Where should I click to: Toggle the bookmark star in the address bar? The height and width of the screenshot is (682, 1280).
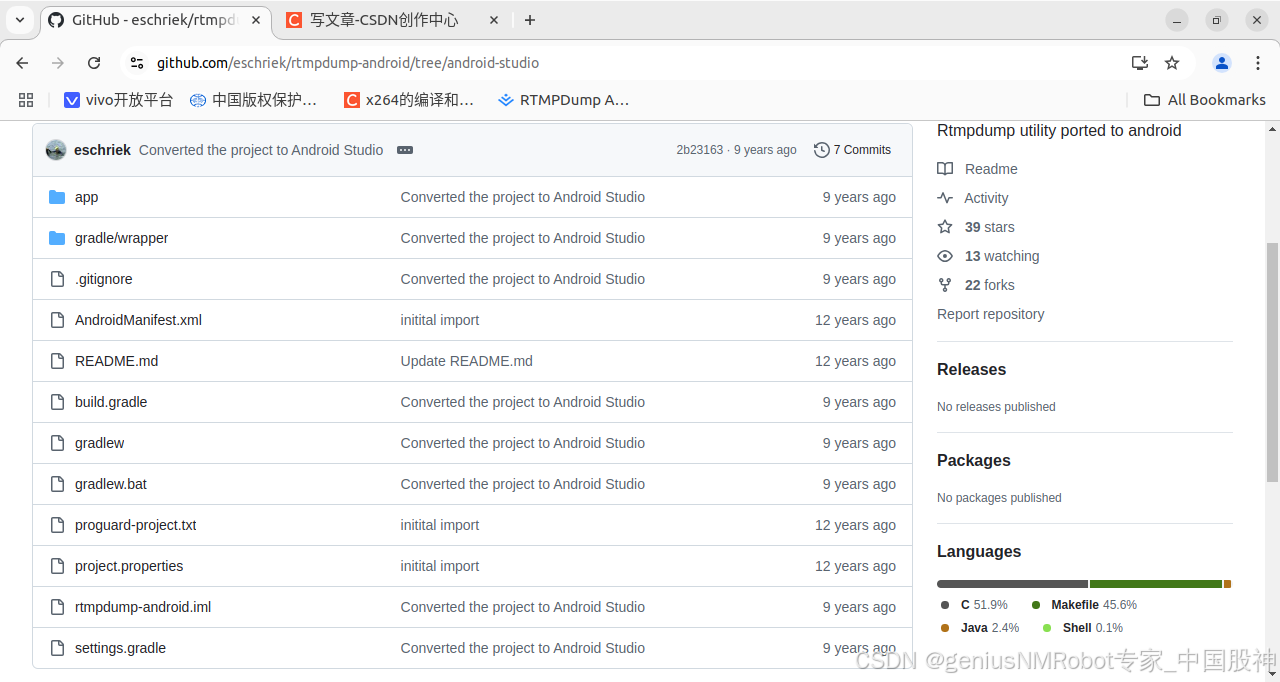(x=1172, y=62)
